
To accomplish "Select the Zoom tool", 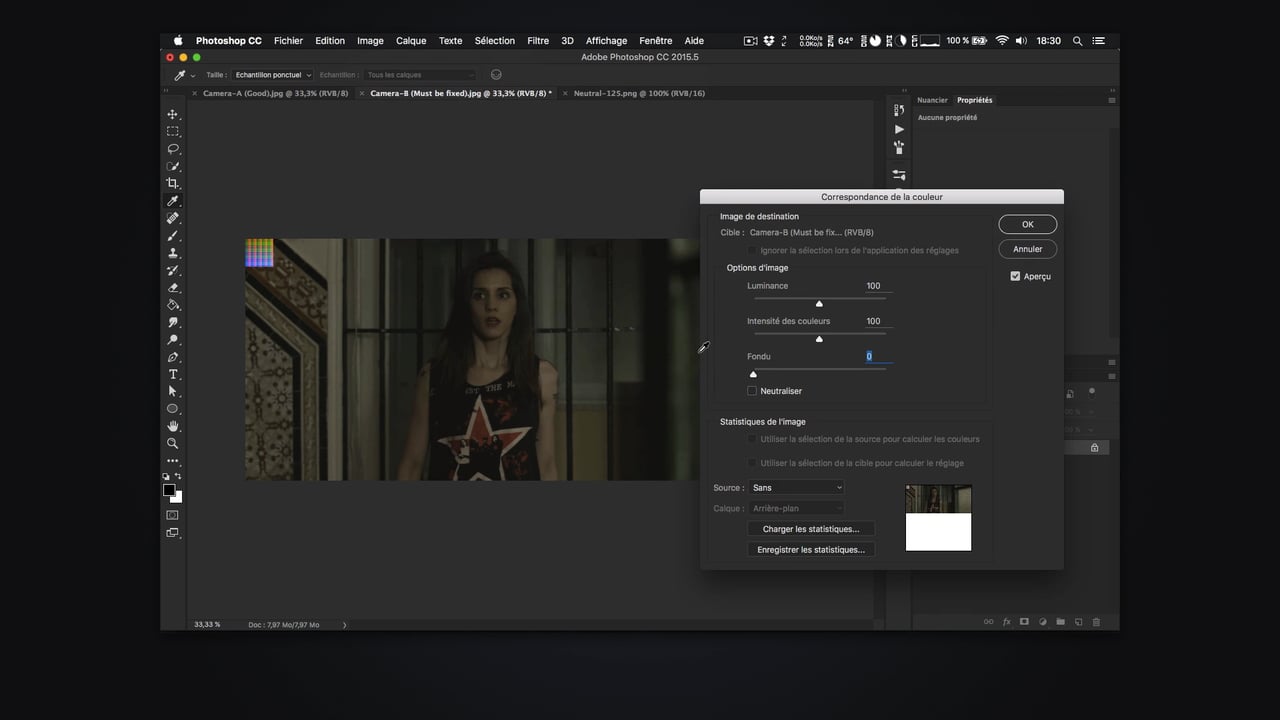I will 172,443.
